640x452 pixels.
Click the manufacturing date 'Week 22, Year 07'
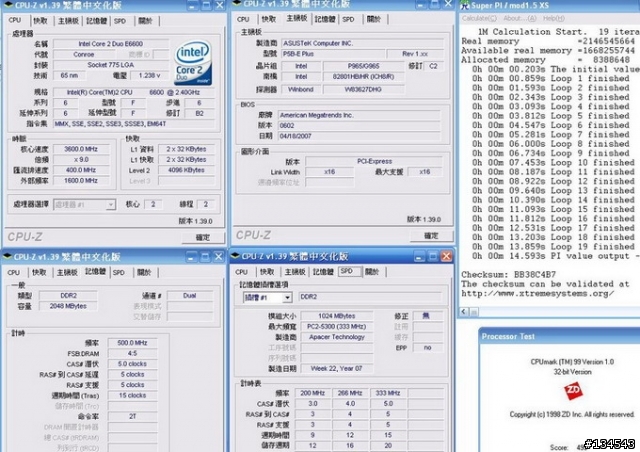[x=337, y=368]
